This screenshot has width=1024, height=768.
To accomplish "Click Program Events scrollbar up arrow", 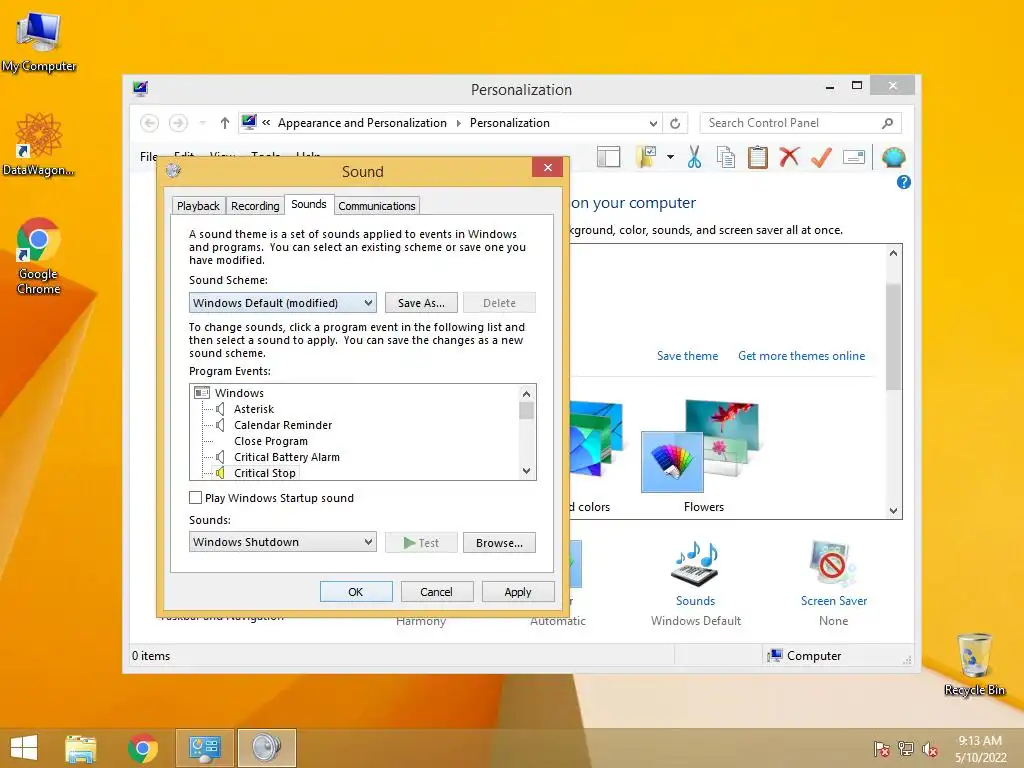I will (x=526, y=393).
